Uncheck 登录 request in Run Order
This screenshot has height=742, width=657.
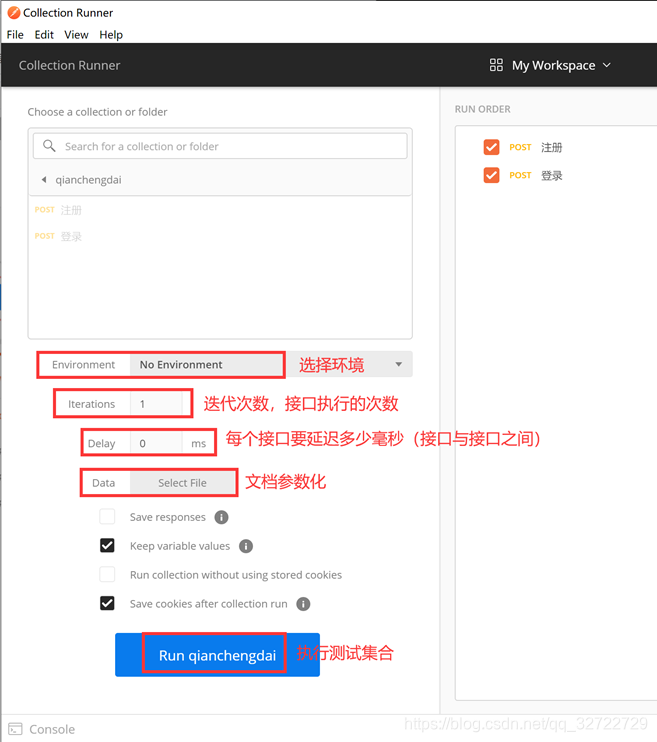(491, 175)
